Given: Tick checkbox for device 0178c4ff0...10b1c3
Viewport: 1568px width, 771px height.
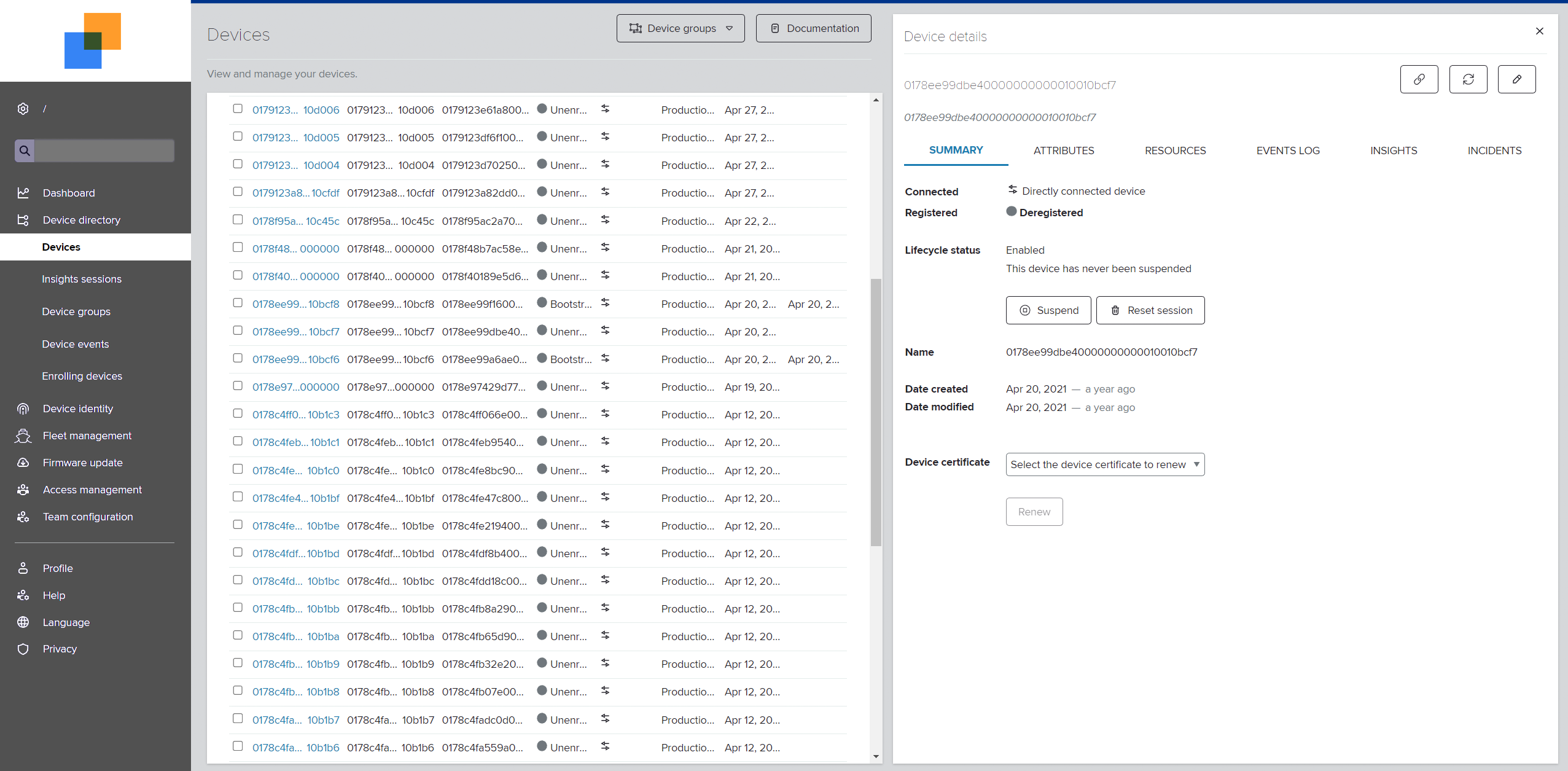Looking at the screenshot, I should [238, 413].
